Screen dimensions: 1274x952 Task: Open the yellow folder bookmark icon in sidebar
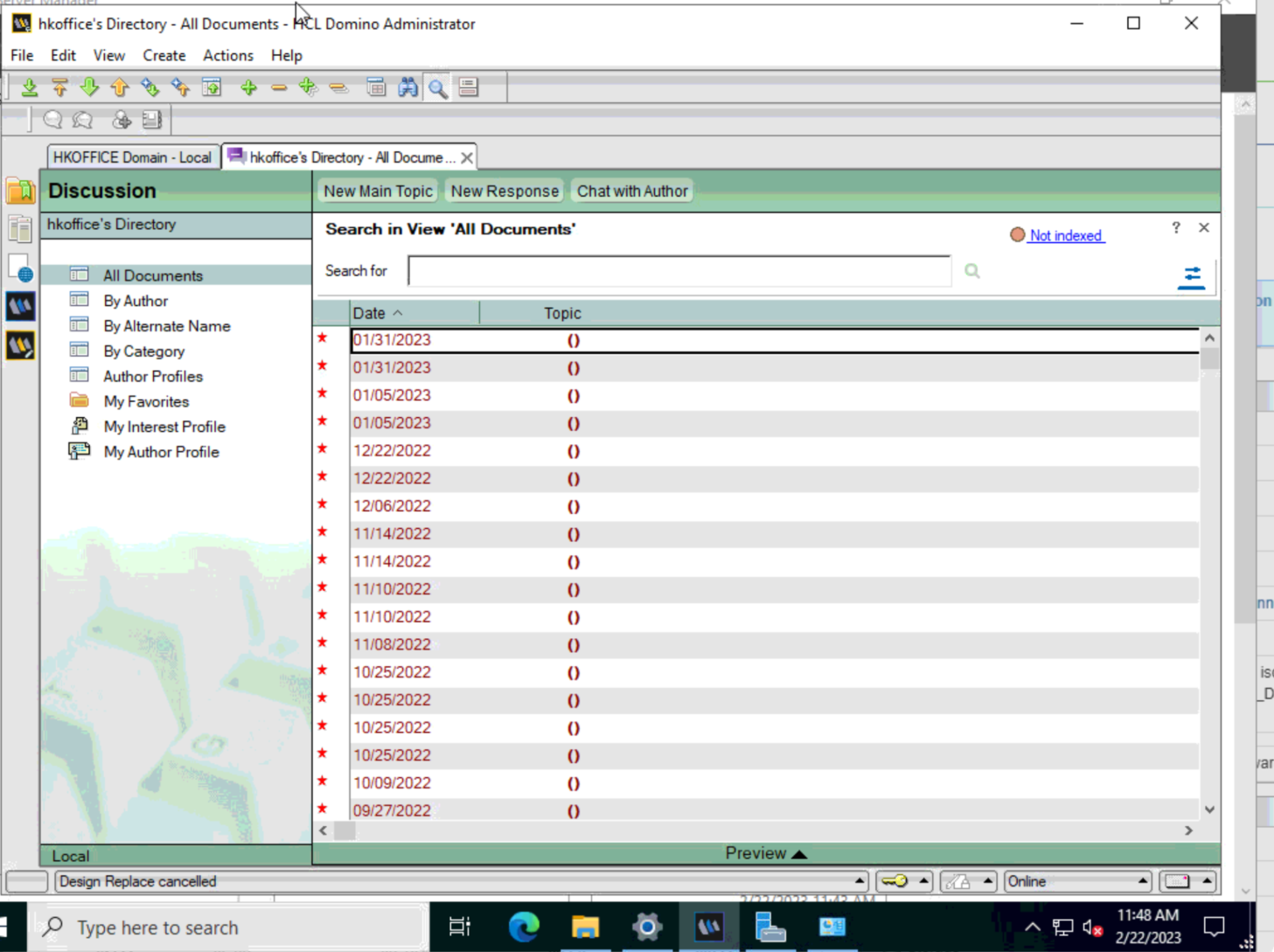(x=20, y=191)
